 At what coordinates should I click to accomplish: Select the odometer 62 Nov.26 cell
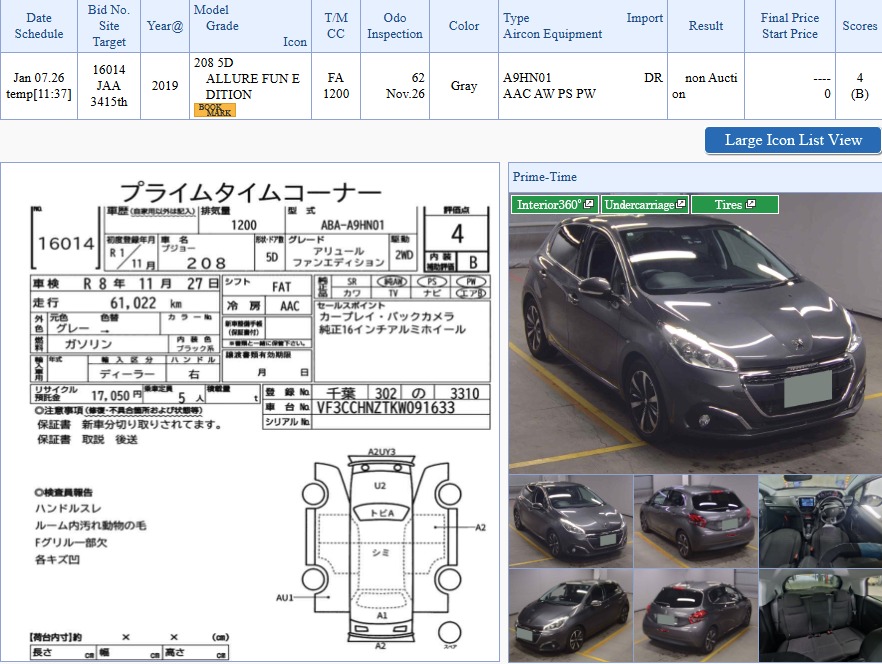[x=395, y=86]
